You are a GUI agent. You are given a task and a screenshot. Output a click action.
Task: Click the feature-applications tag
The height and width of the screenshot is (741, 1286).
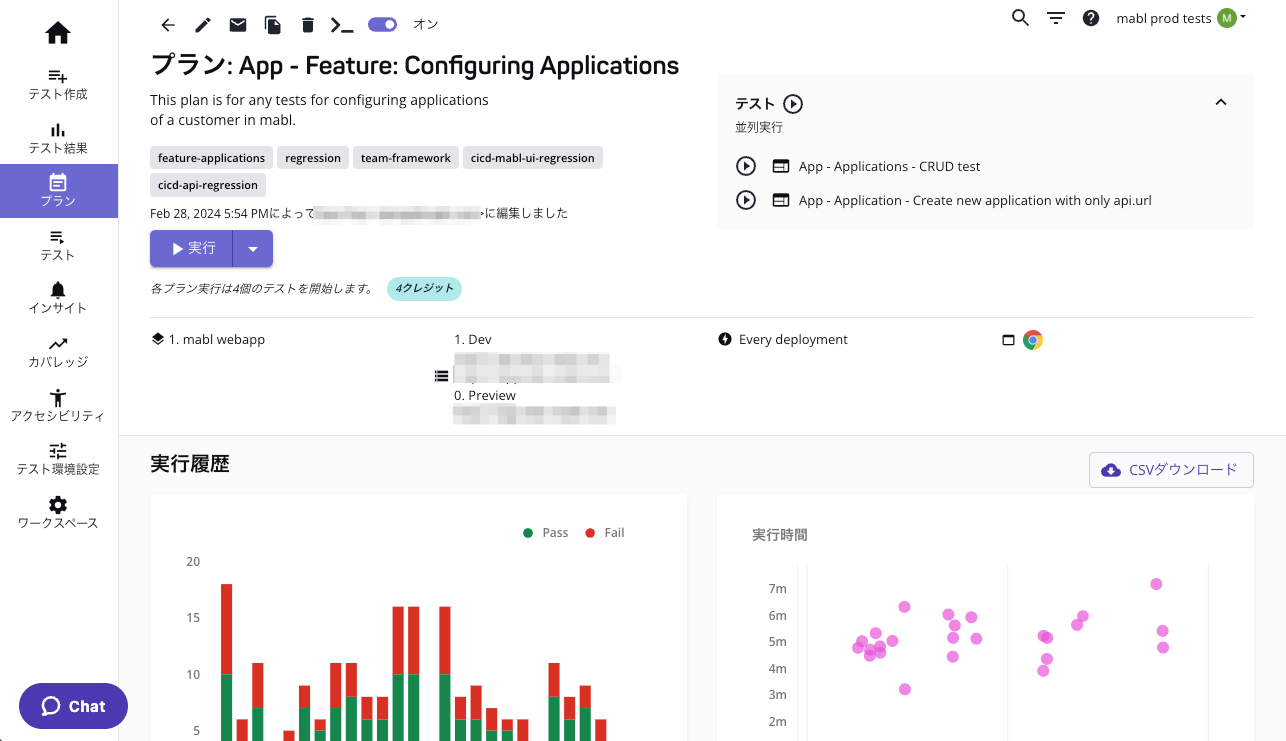click(x=211, y=158)
